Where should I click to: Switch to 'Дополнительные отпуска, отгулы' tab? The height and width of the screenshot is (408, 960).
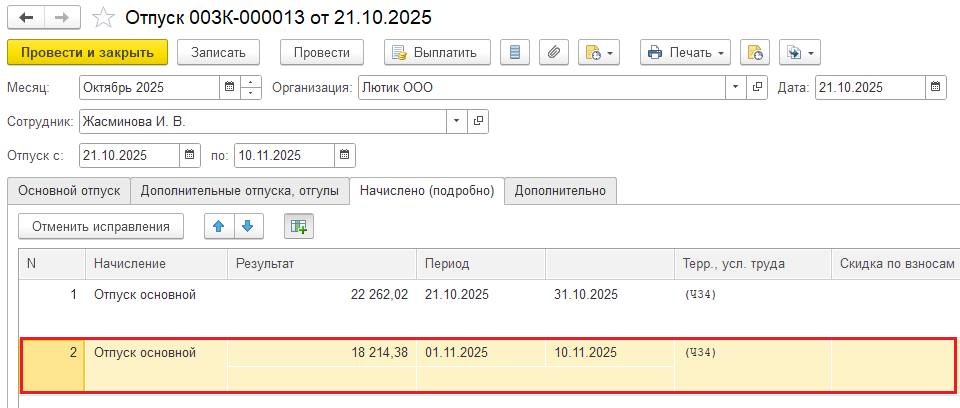(x=239, y=191)
